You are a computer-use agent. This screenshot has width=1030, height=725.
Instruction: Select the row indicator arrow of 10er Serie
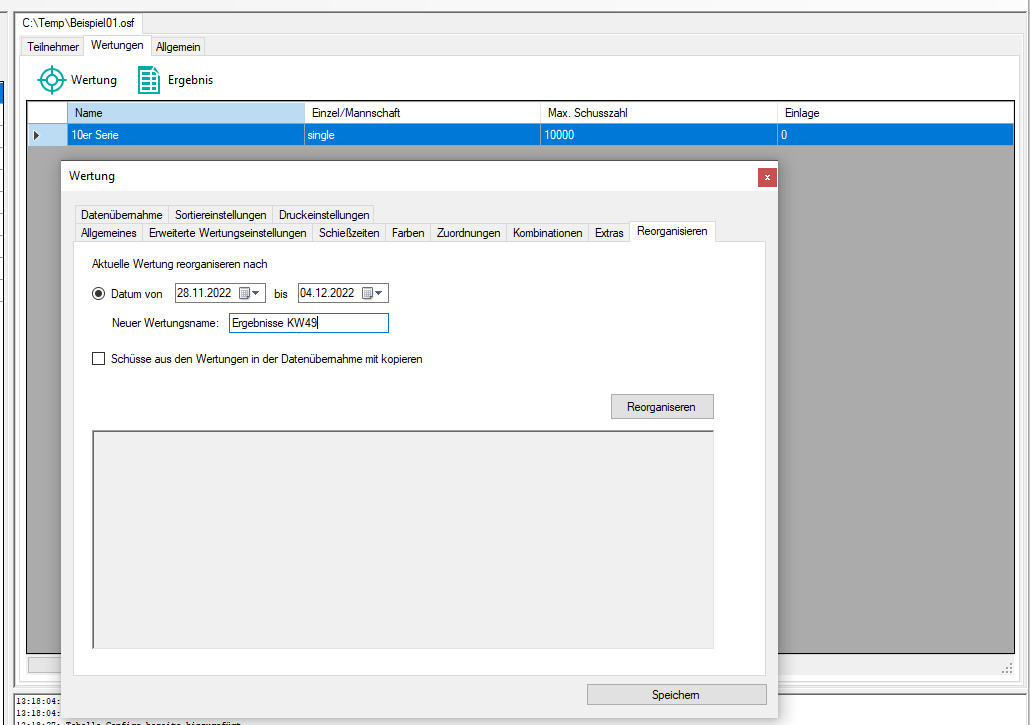(x=37, y=134)
